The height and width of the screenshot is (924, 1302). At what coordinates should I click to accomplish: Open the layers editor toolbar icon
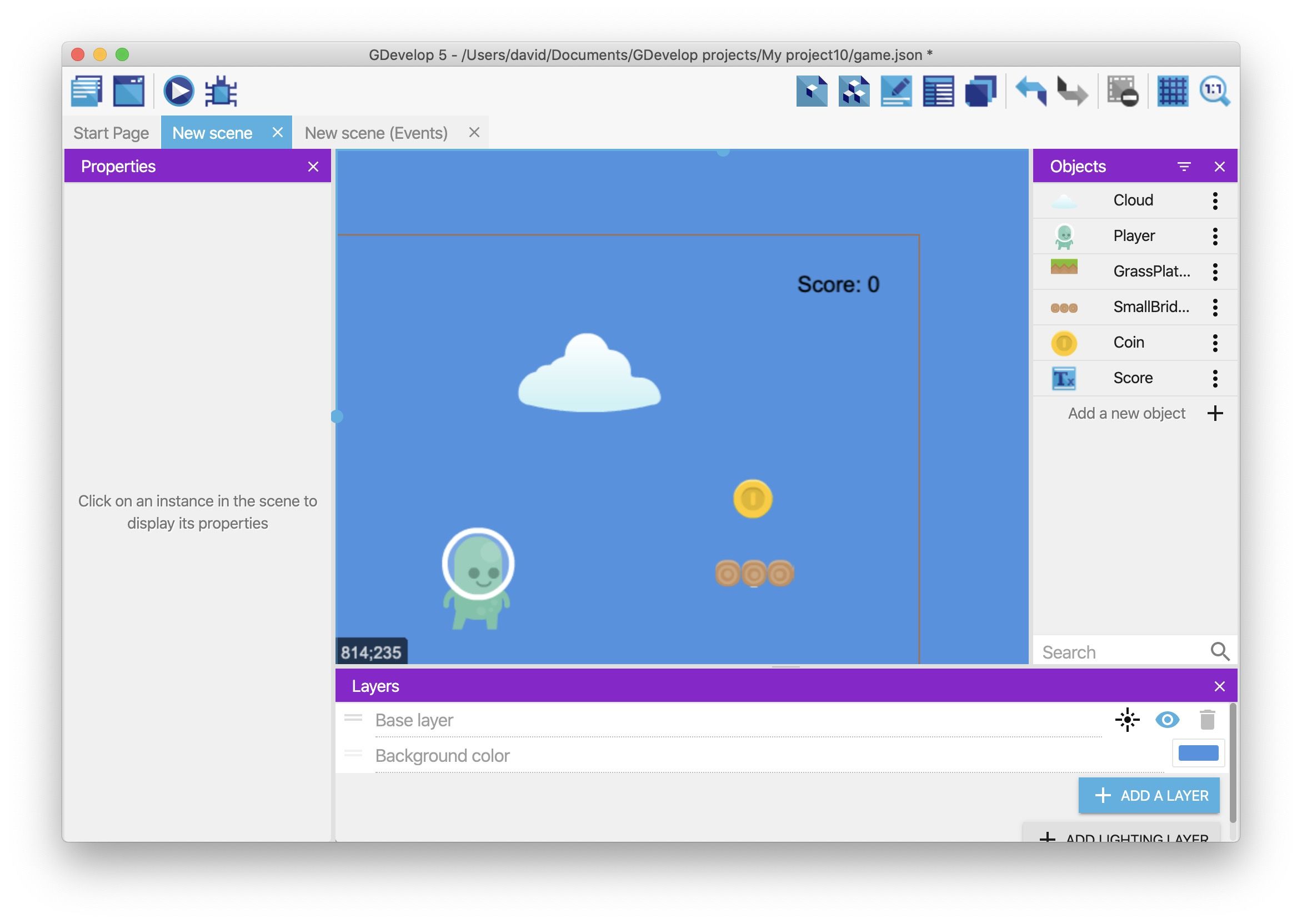tap(980, 91)
